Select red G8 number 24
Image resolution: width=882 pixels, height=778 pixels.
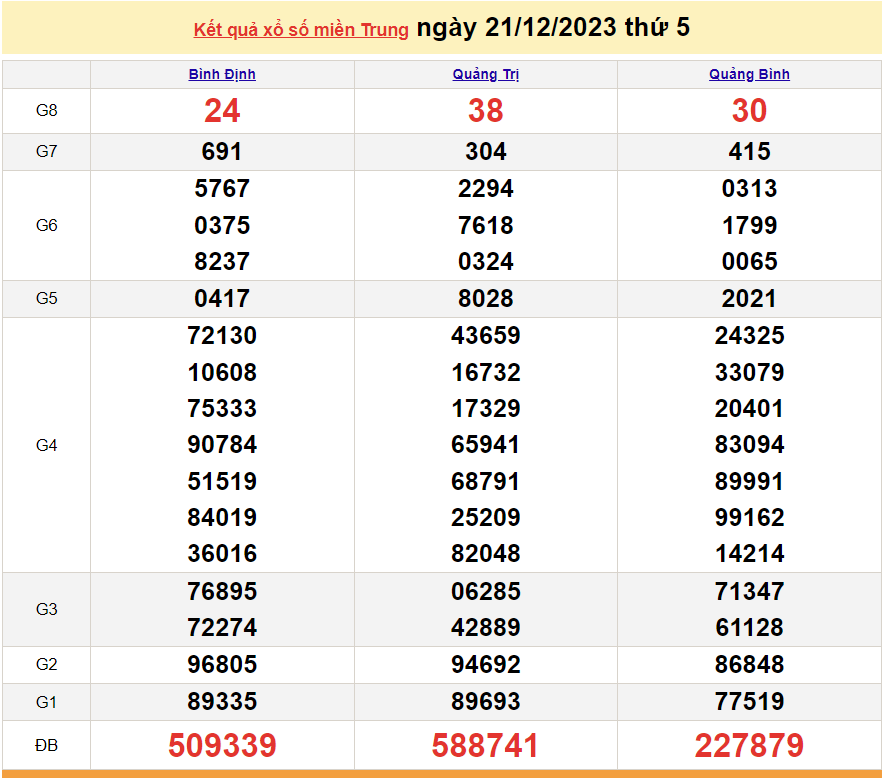222,111
